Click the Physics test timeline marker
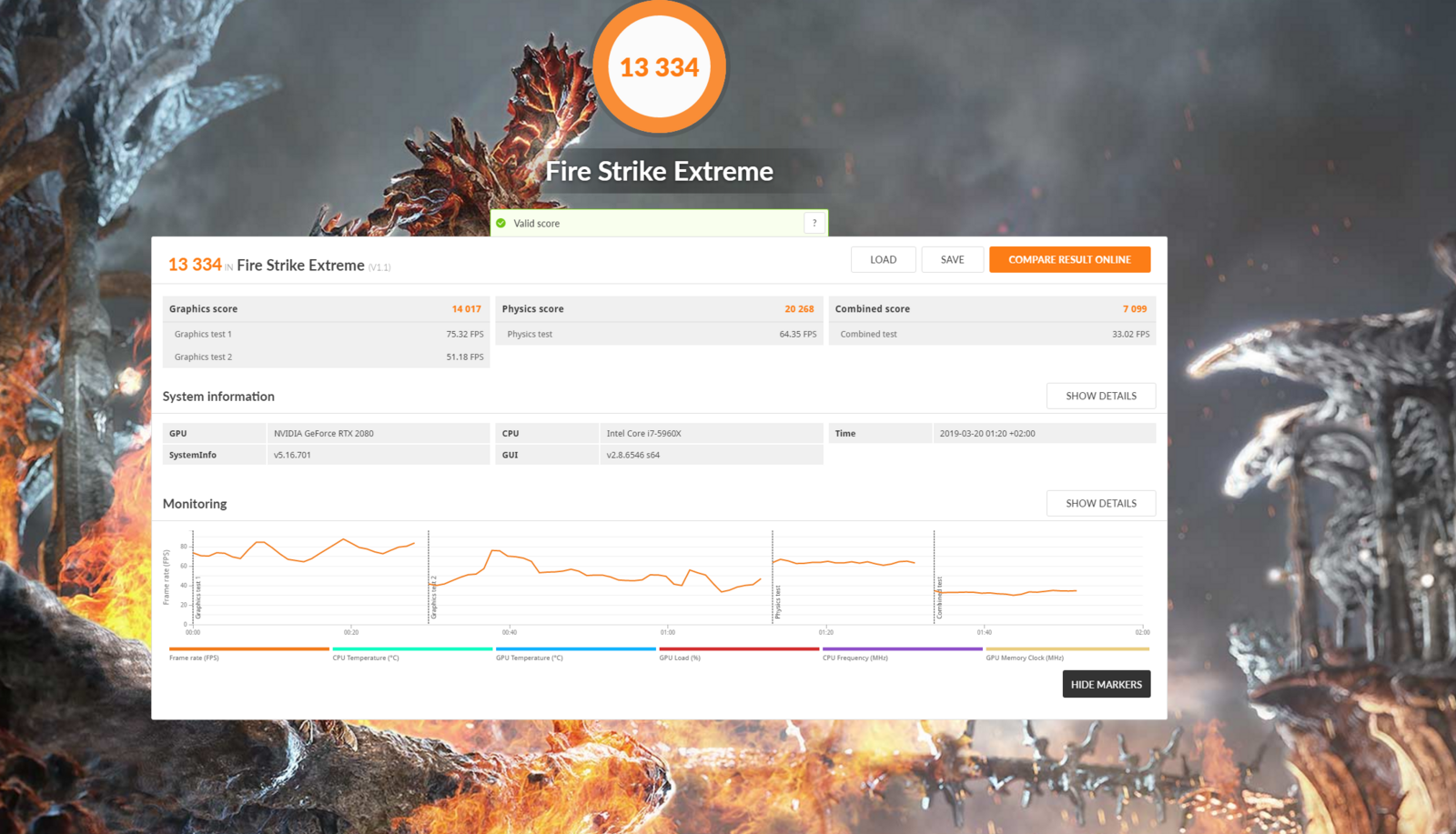This screenshot has width=1456, height=834. tap(778, 602)
